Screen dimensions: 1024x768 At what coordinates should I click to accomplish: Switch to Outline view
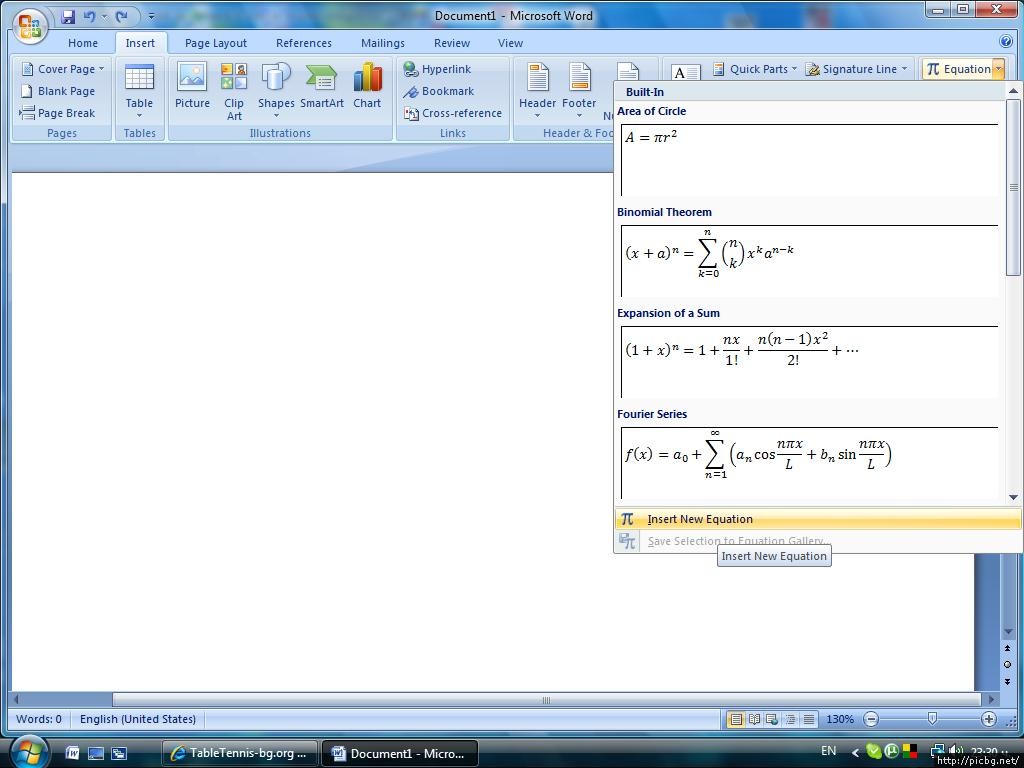(x=790, y=720)
